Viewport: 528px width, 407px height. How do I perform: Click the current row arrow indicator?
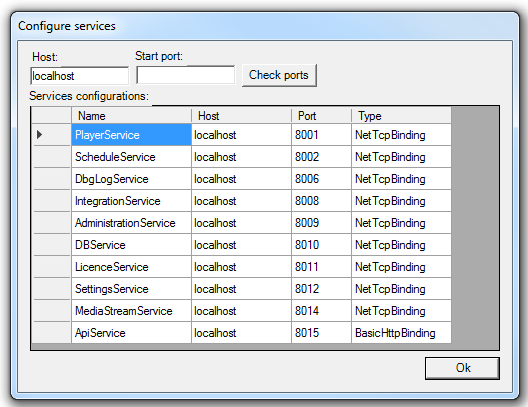(x=39, y=135)
